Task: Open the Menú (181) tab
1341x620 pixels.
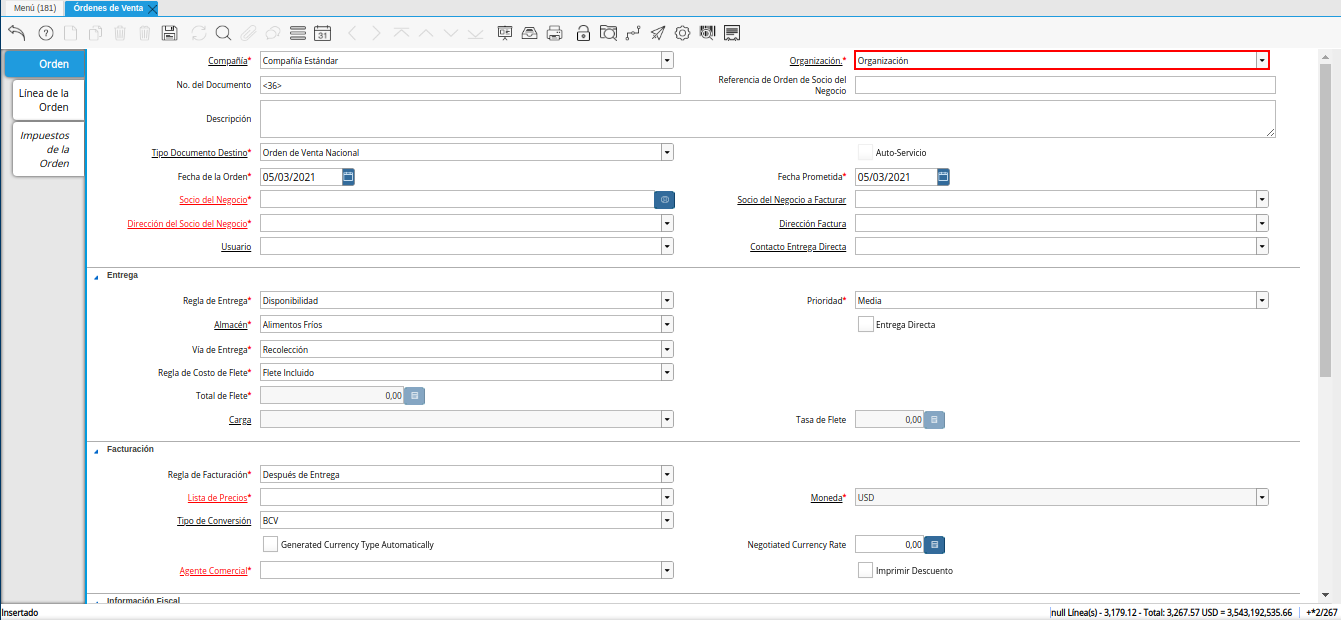Action: point(34,8)
